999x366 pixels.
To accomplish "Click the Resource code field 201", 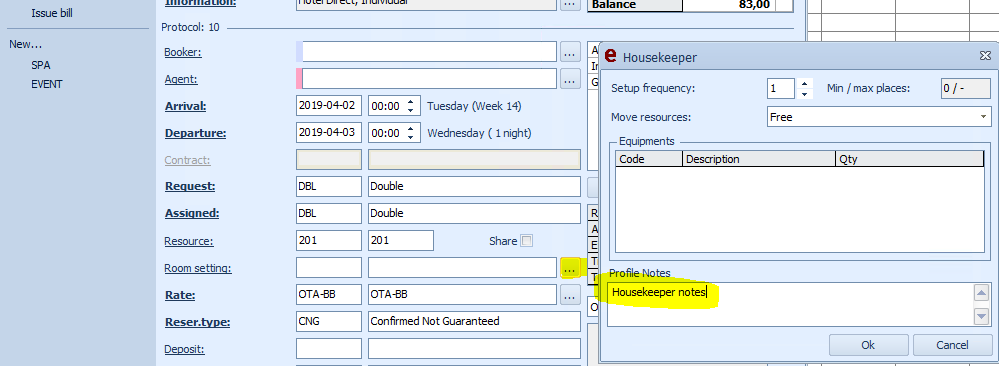I will tap(329, 241).
